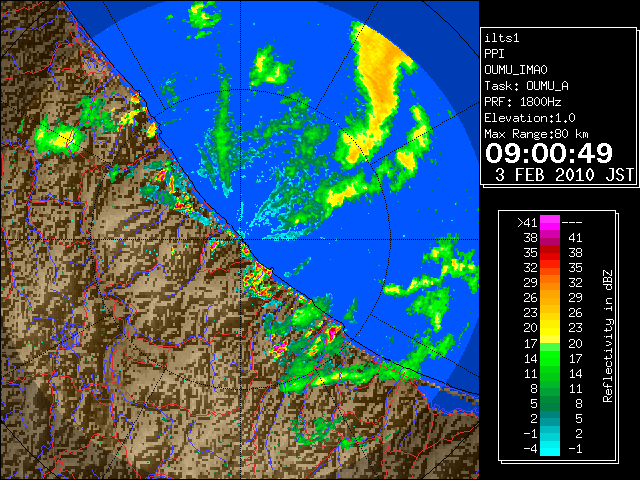Click the 'Reflectivity in dBZ' axis label

click(608, 336)
